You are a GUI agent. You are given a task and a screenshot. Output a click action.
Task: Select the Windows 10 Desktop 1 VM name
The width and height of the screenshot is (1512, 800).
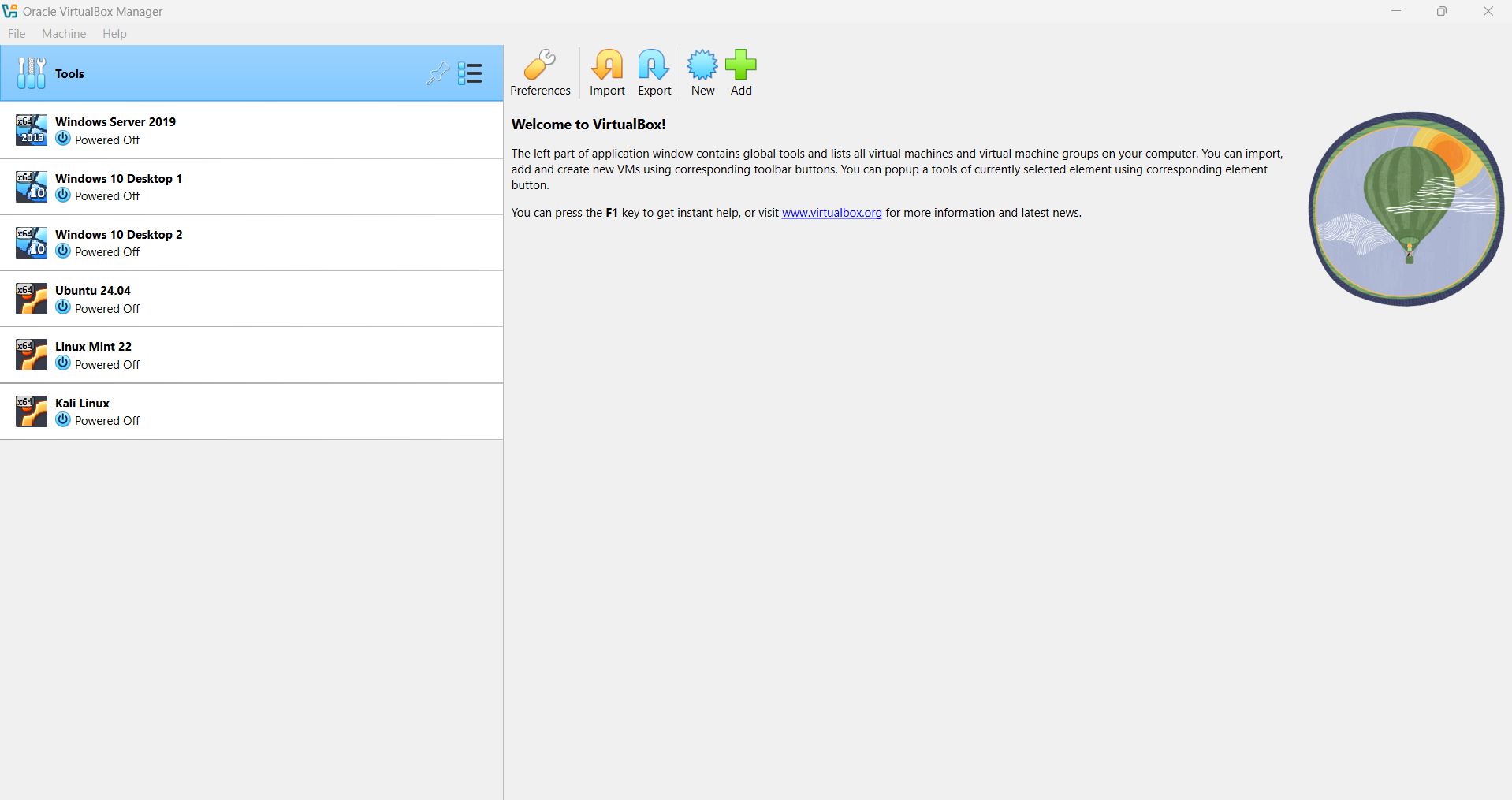[118, 178]
